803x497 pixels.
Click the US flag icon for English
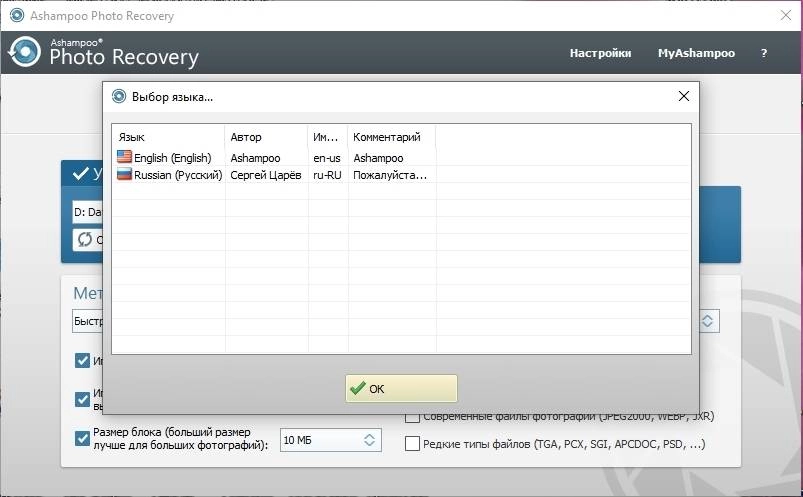click(x=124, y=157)
